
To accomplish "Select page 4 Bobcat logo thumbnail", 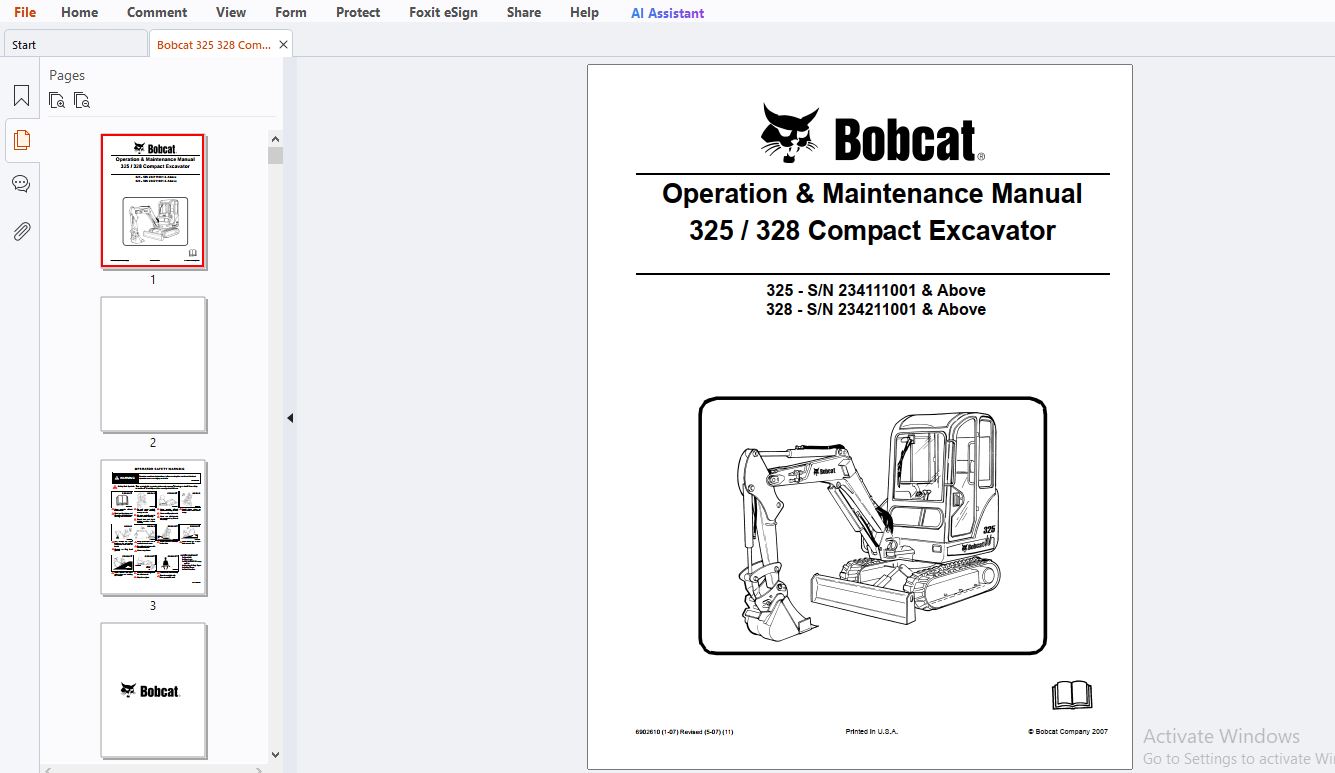I will tap(153, 690).
